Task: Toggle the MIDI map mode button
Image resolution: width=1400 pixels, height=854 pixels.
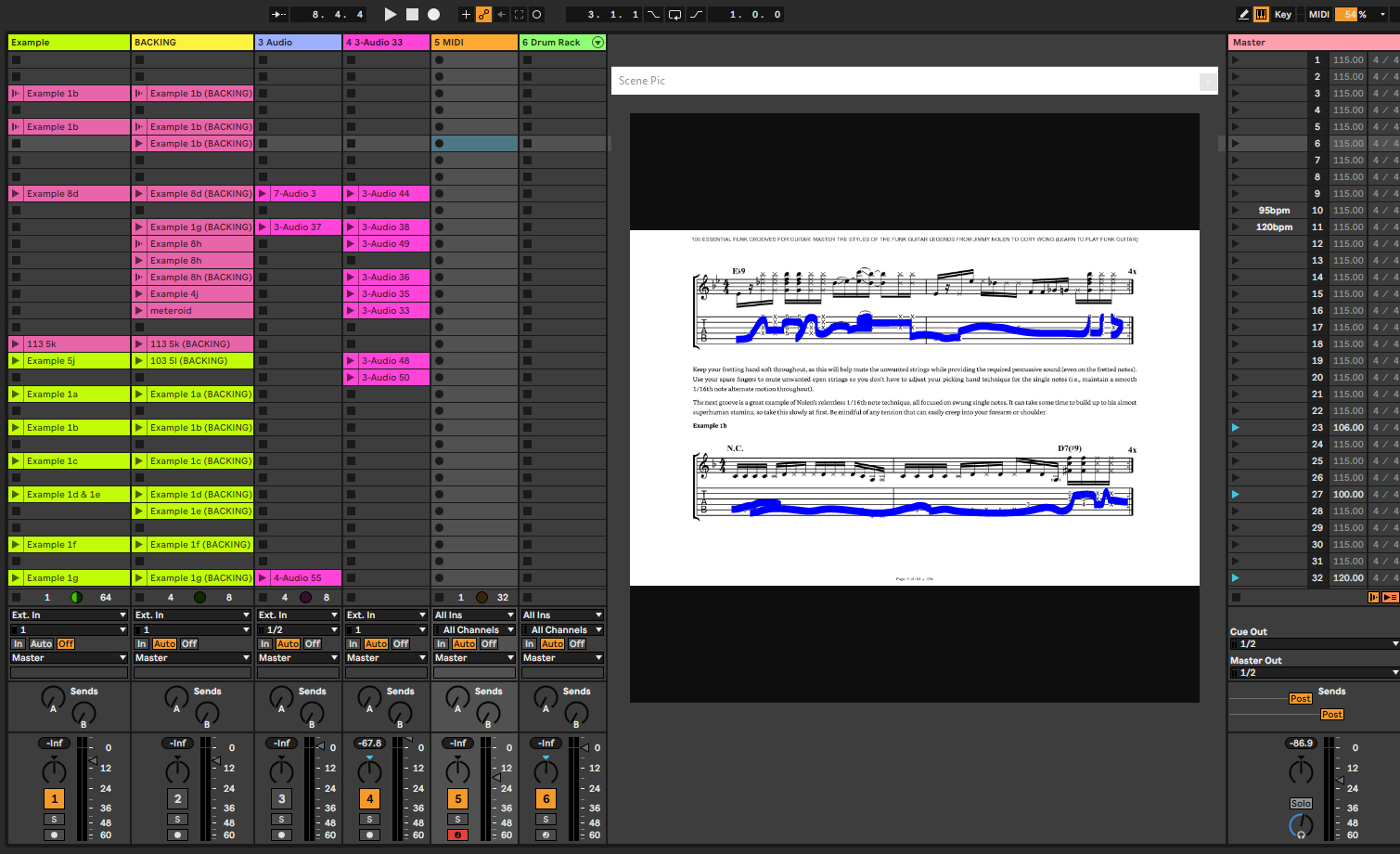Action: [x=1318, y=14]
